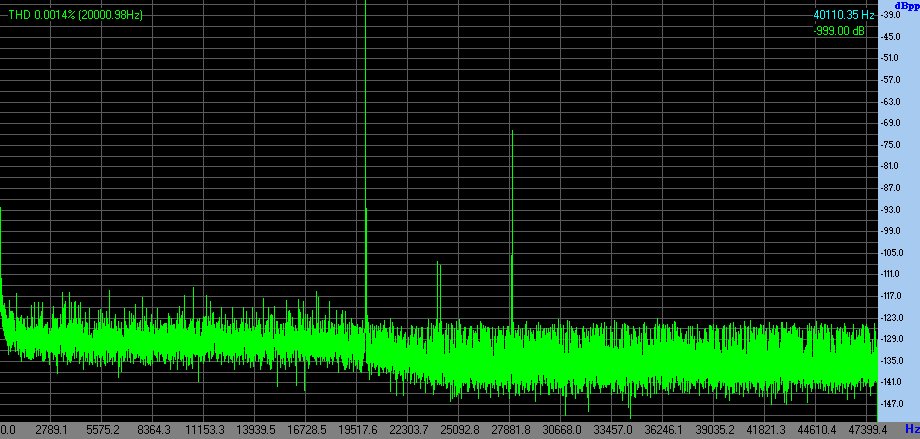Click the 27881.8 frequency axis label
920x439 pixels.
tap(511, 430)
